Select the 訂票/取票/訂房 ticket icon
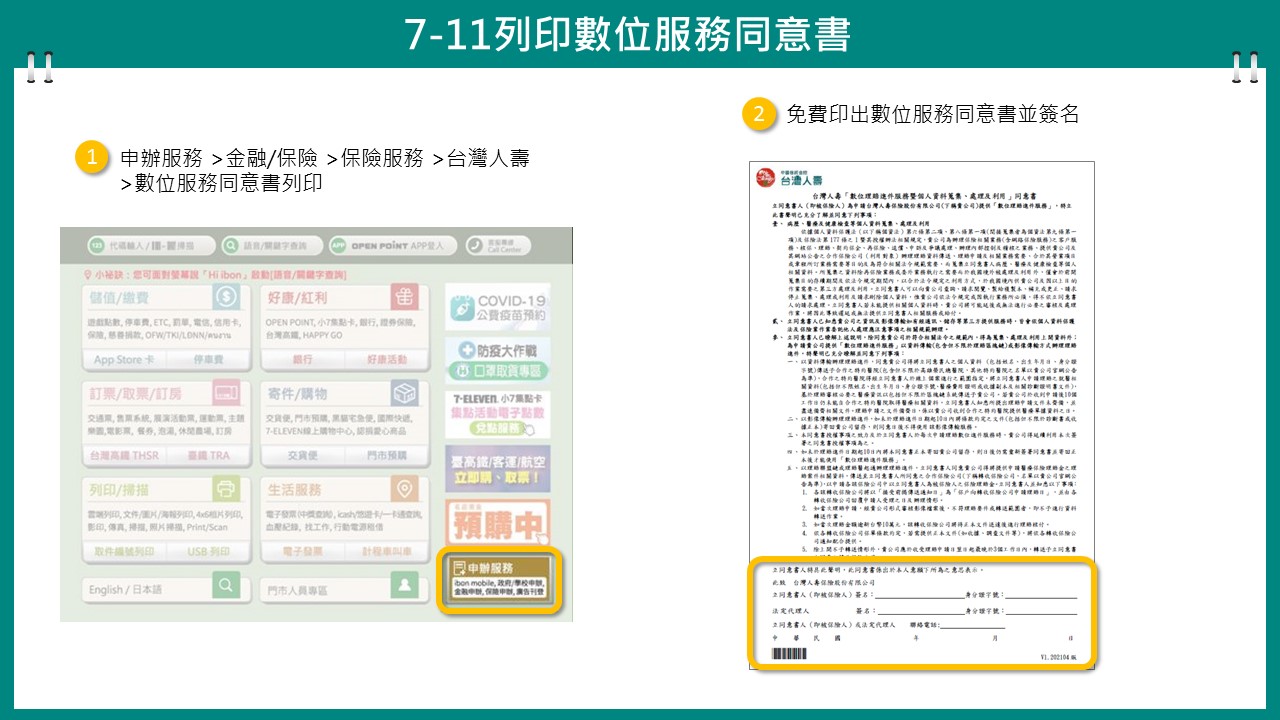The height and width of the screenshot is (720, 1280). pyautogui.click(x=228, y=394)
